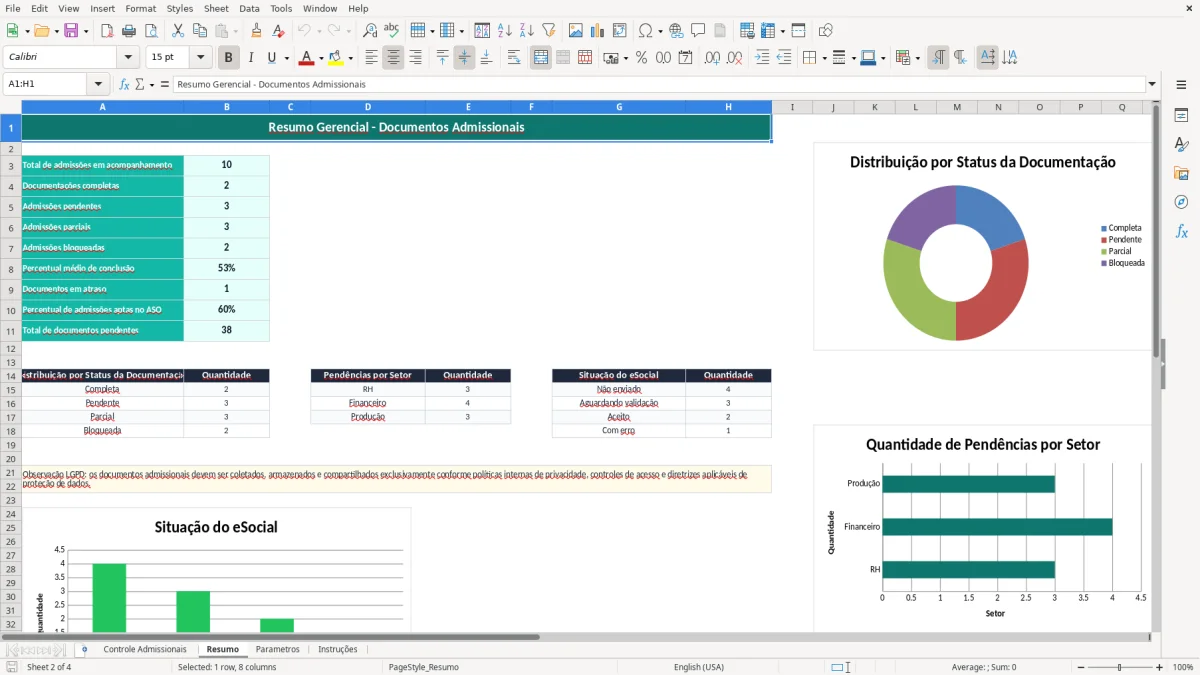Insert a chart
Screen dimensions: 1200x675
pos(598,31)
